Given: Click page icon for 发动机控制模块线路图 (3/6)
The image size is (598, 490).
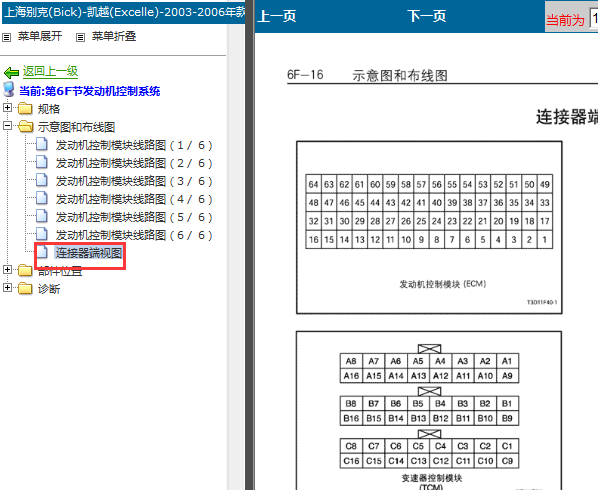Looking at the screenshot, I should 42,180.
